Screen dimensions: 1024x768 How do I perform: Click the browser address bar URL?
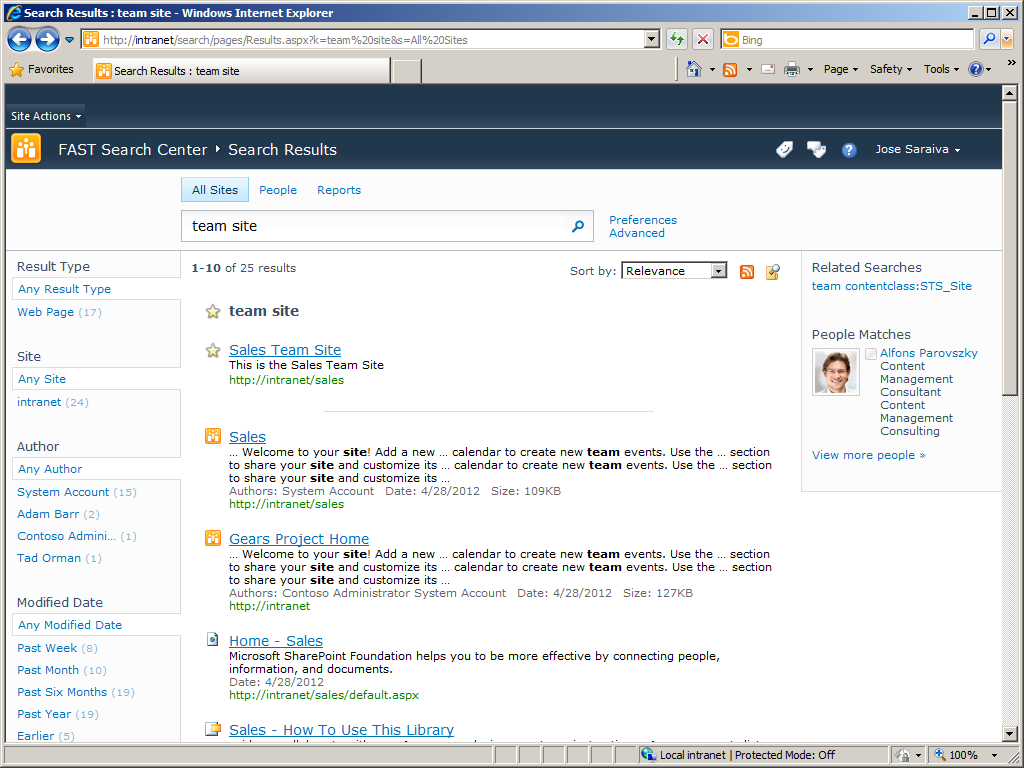point(371,40)
